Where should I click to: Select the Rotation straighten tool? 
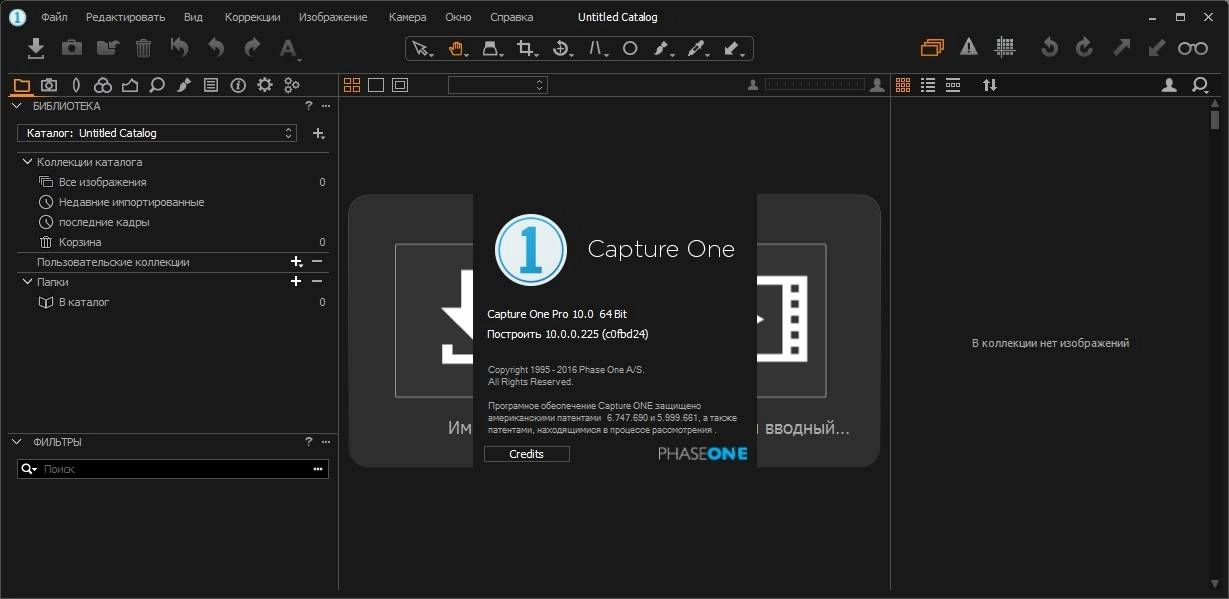(561, 48)
